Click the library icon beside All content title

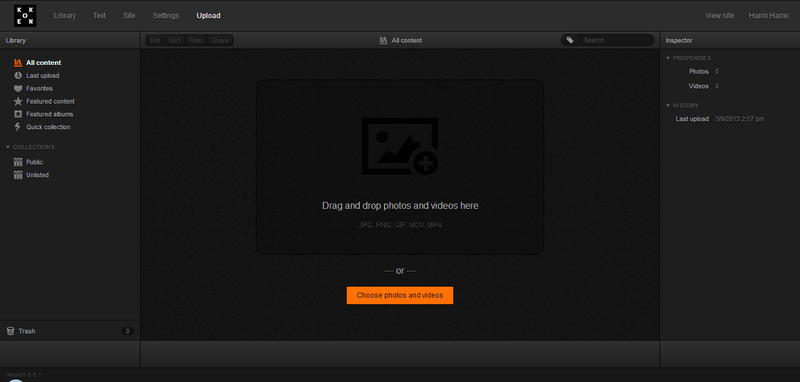click(x=383, y=40)
